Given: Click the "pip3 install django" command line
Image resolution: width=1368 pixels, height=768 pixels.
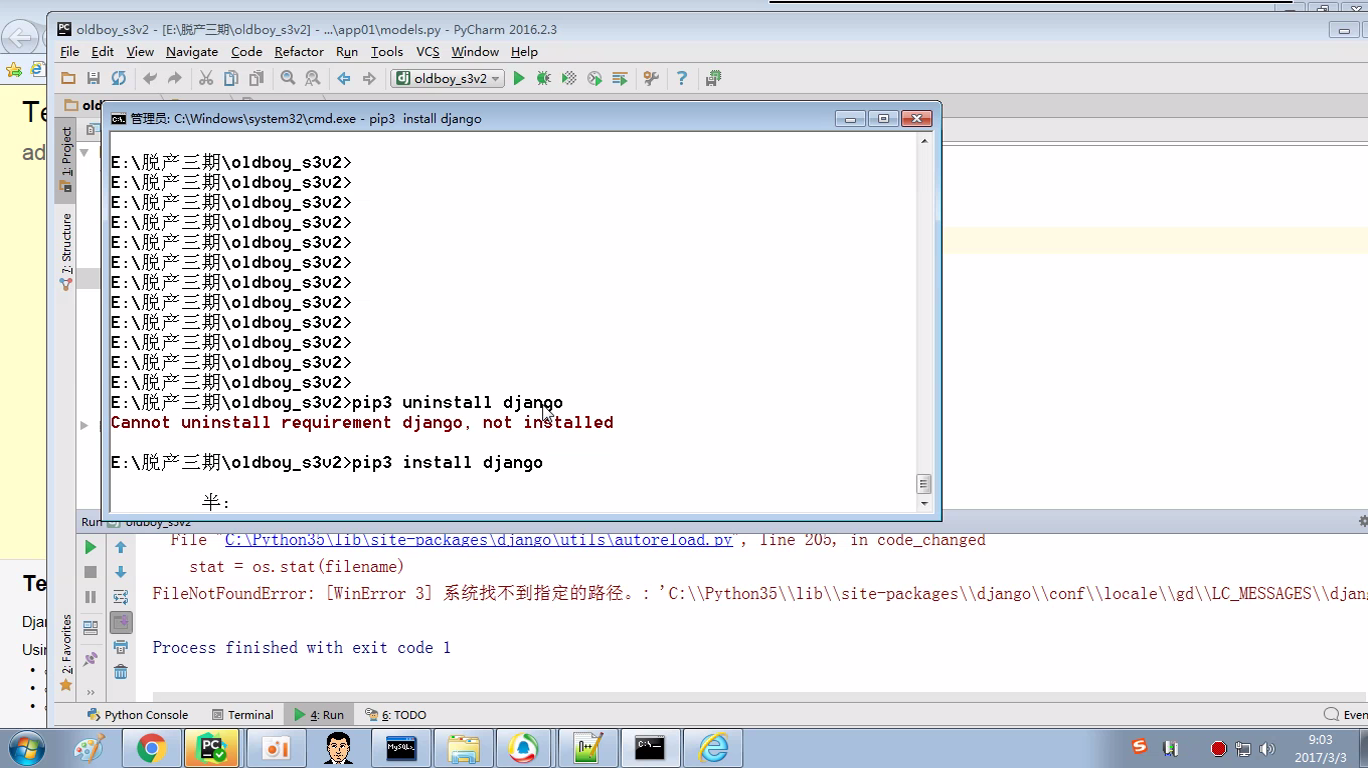Looking at the screenshot, I should tap(326, 463).
